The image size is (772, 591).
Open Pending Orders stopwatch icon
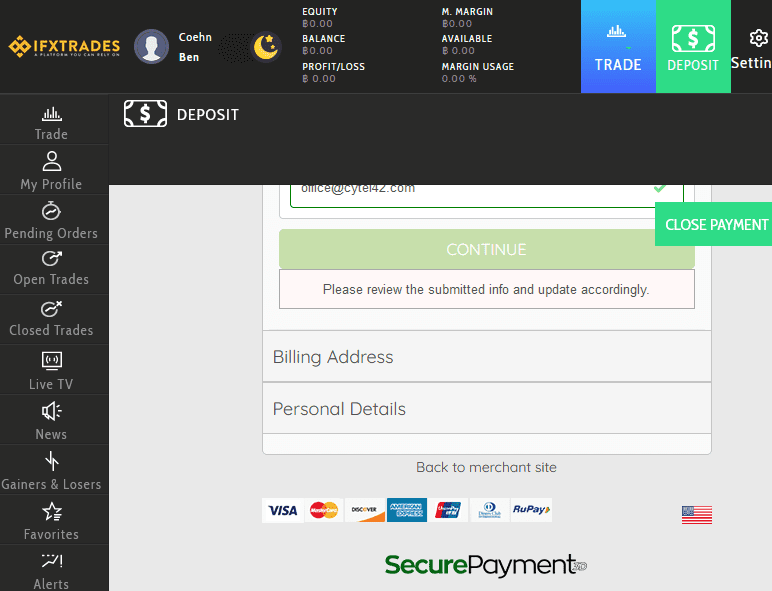pos(51,211)
